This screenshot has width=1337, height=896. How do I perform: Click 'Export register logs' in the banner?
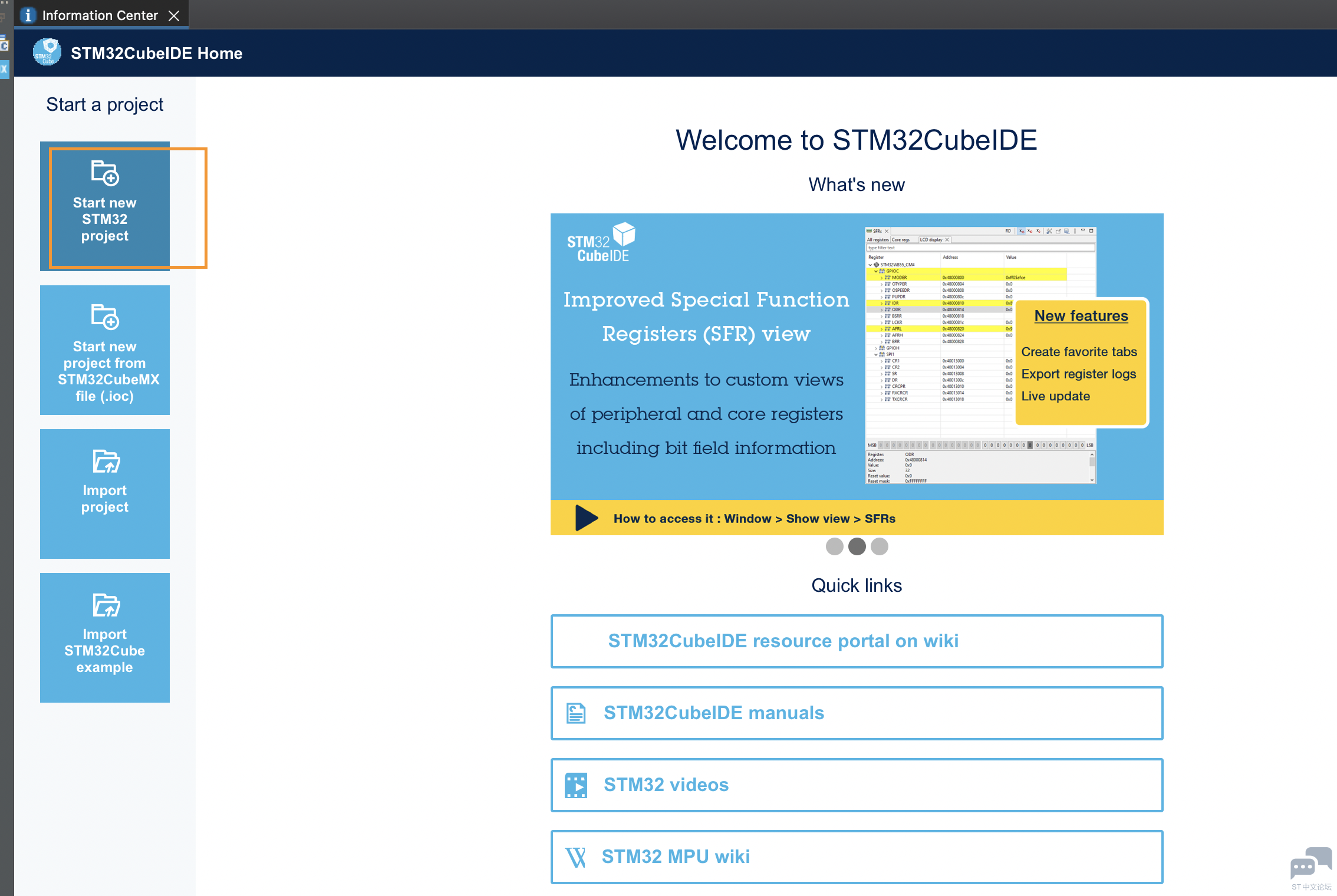pyautogui.click(x=1079, y=374)
